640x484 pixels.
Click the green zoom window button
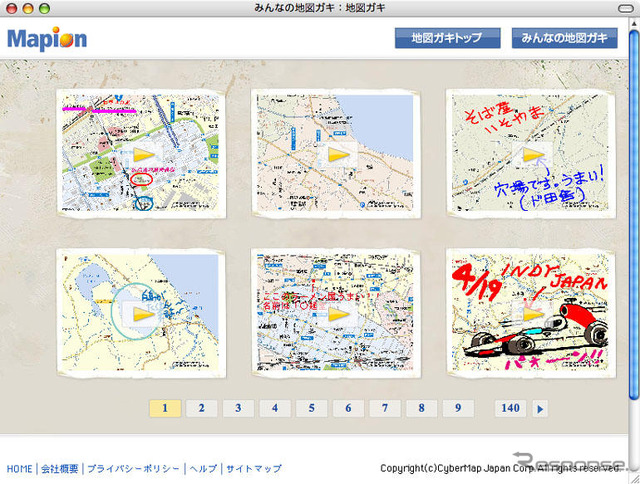(44, 8)
